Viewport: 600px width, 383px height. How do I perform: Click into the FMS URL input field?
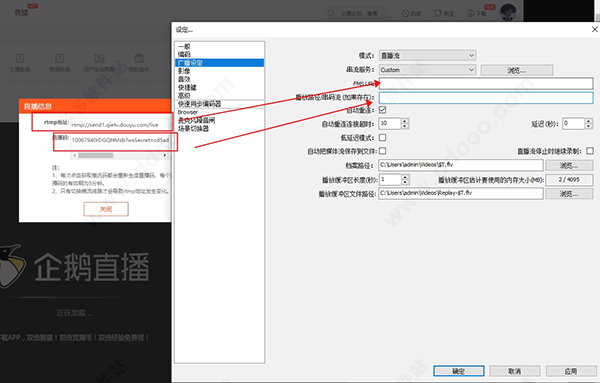click(x=486, y=83)
